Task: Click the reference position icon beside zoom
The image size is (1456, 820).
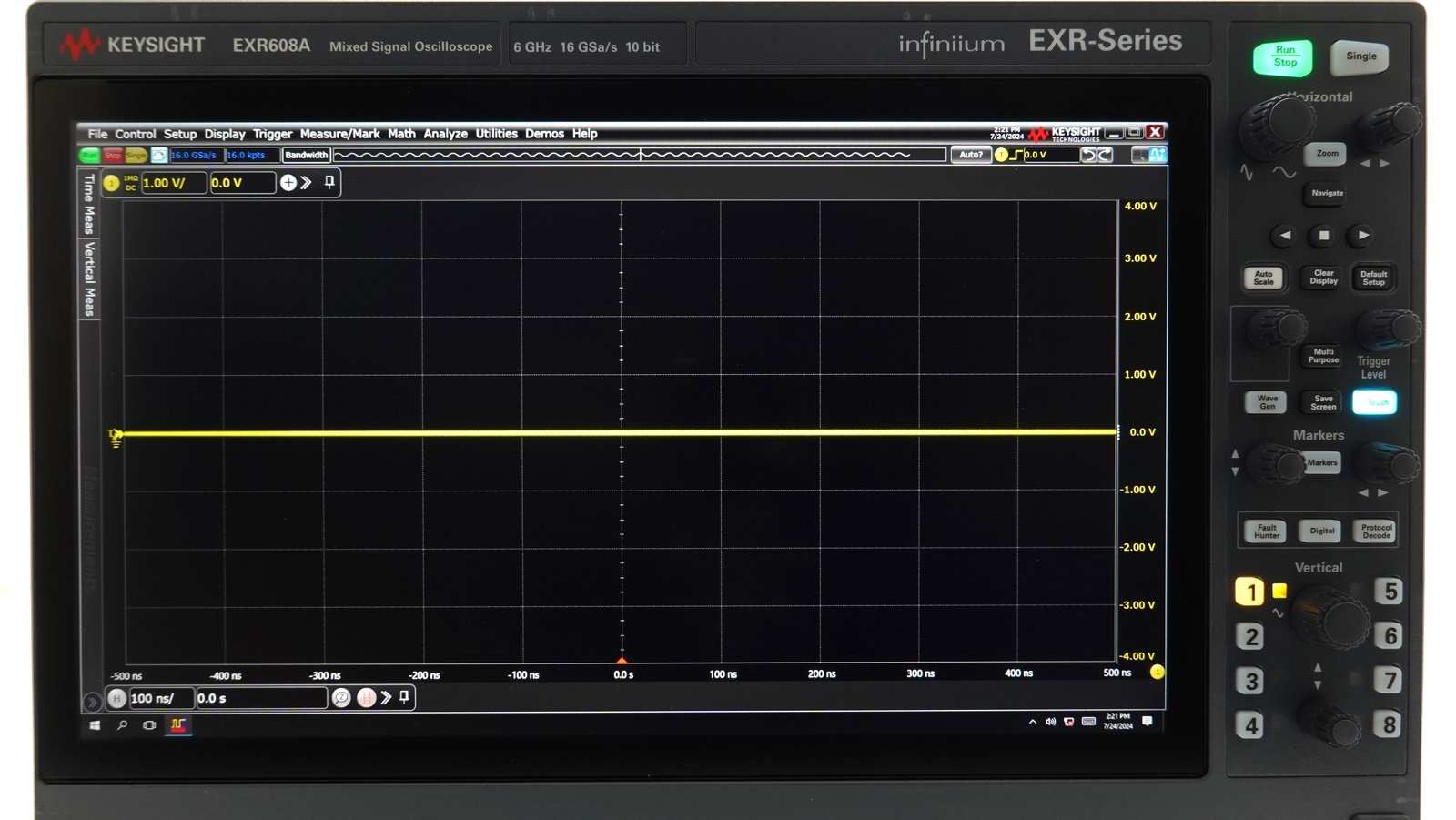Action: click(366, 698)
